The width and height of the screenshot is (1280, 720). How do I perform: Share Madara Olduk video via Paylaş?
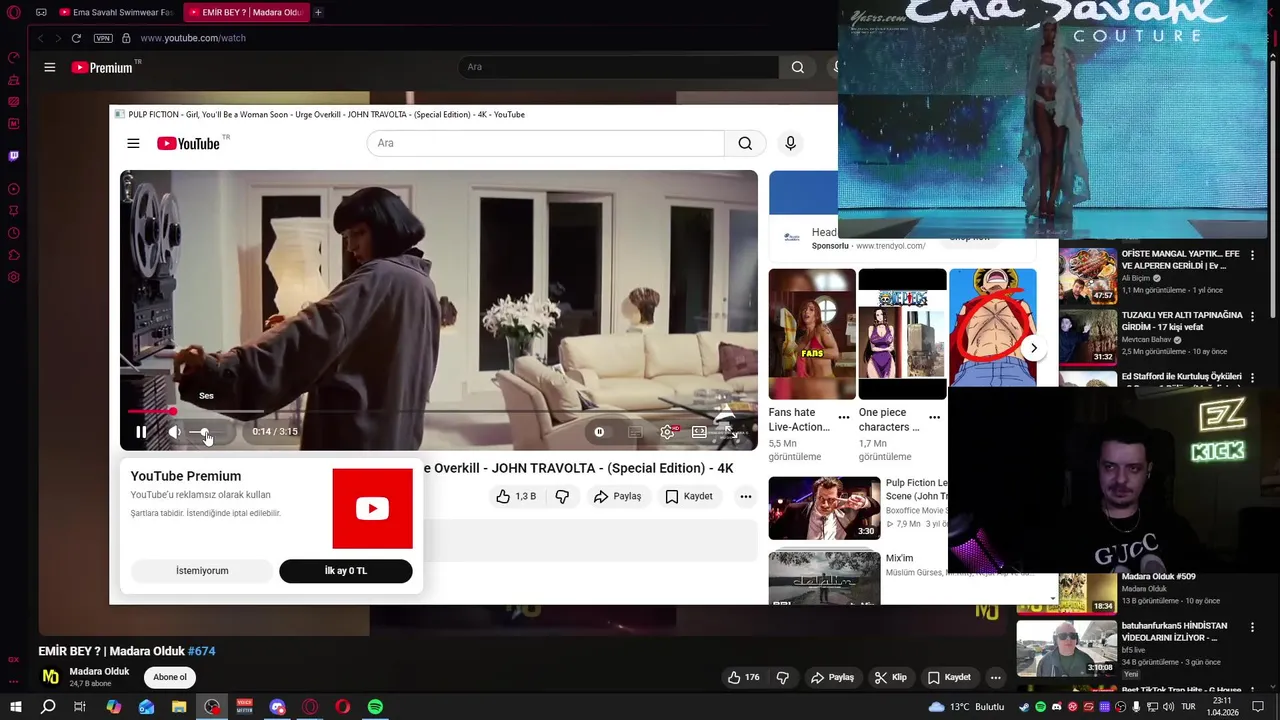point(832,677)
